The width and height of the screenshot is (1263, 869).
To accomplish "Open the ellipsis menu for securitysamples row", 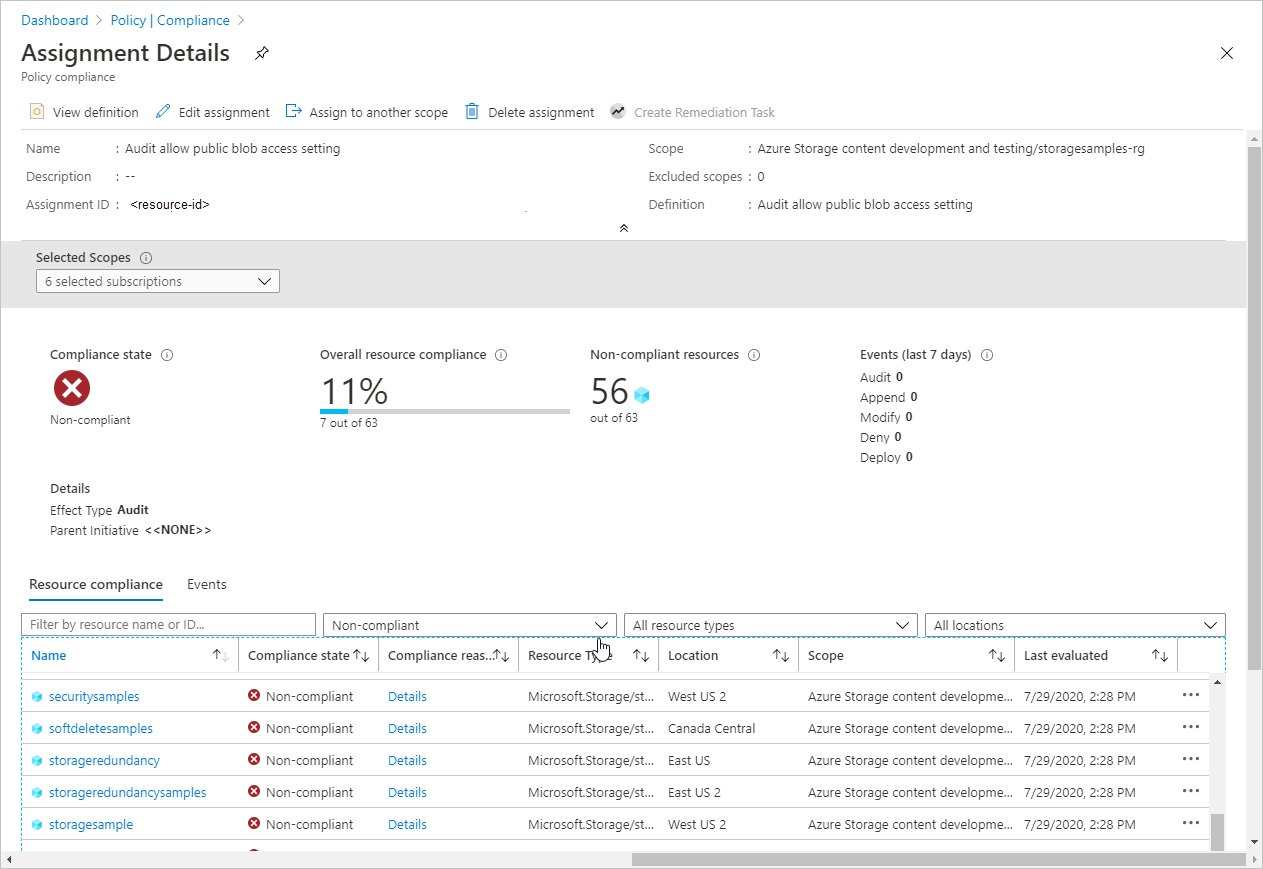I will (1190, 696).
